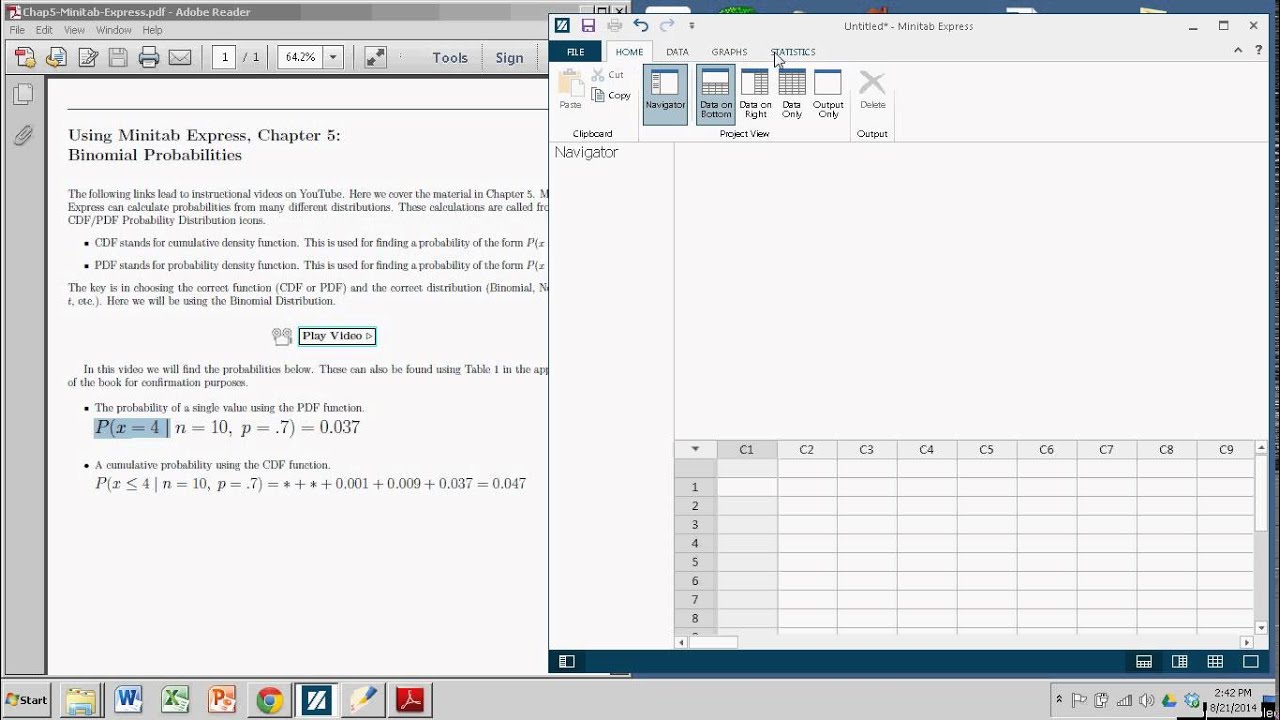Click the email envelope icon in Adobe Reader
Screen dimensions: 1280x720
point(180,57)
